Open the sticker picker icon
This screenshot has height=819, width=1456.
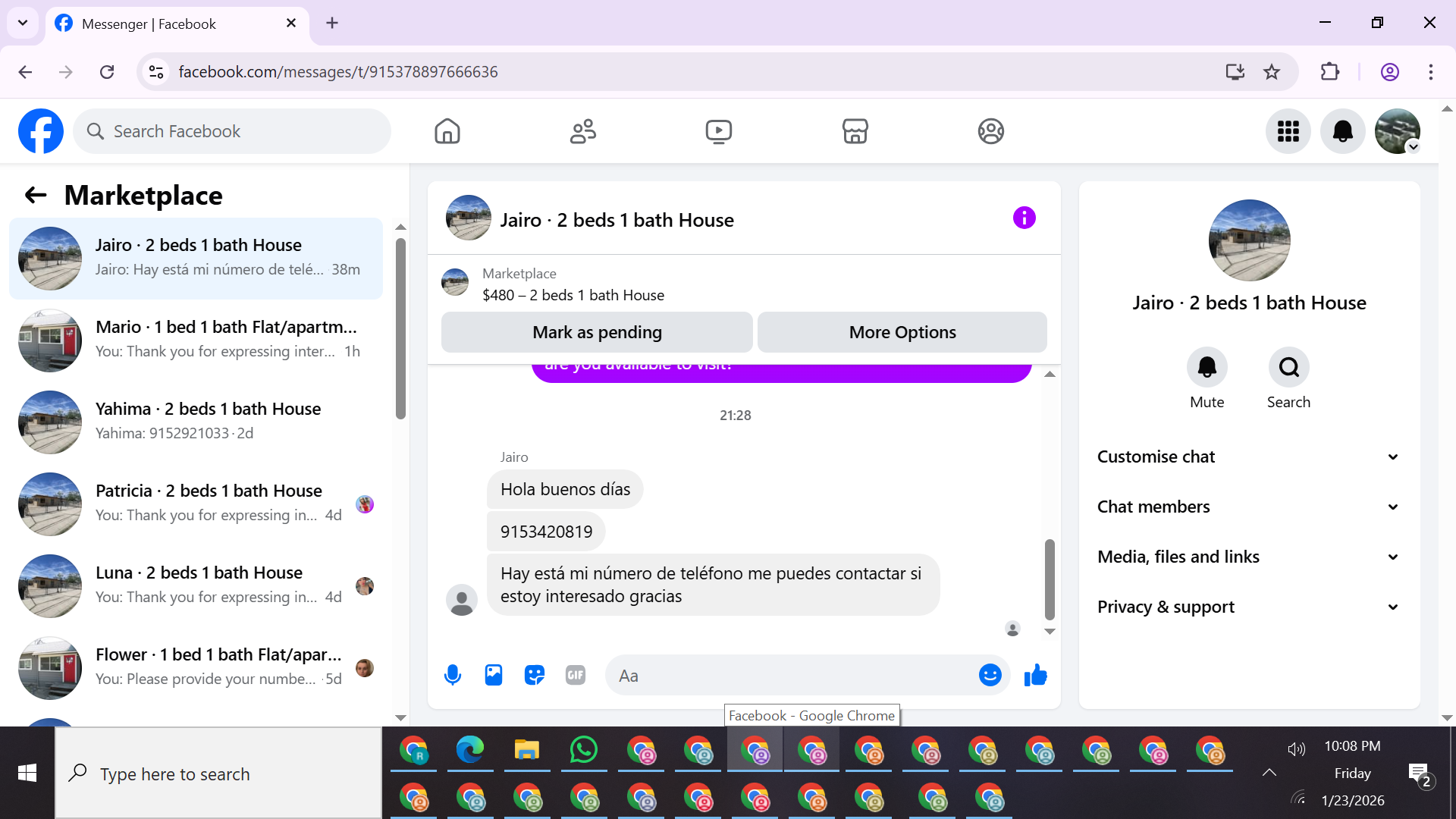tap(535, 675)
